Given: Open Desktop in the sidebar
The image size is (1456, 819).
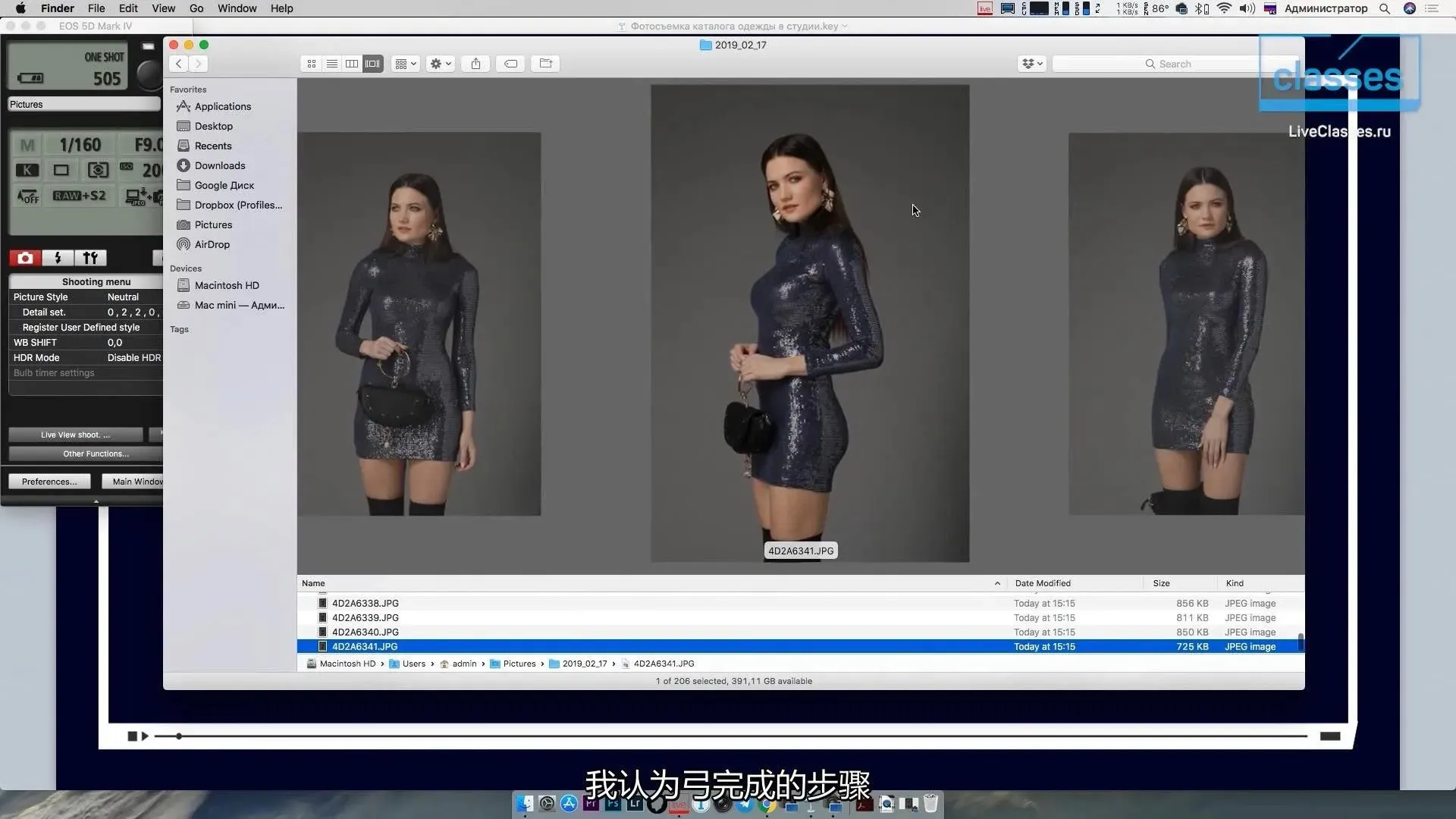Looking at the screenshot, I should pyautogui.click(x=214, y=127).
